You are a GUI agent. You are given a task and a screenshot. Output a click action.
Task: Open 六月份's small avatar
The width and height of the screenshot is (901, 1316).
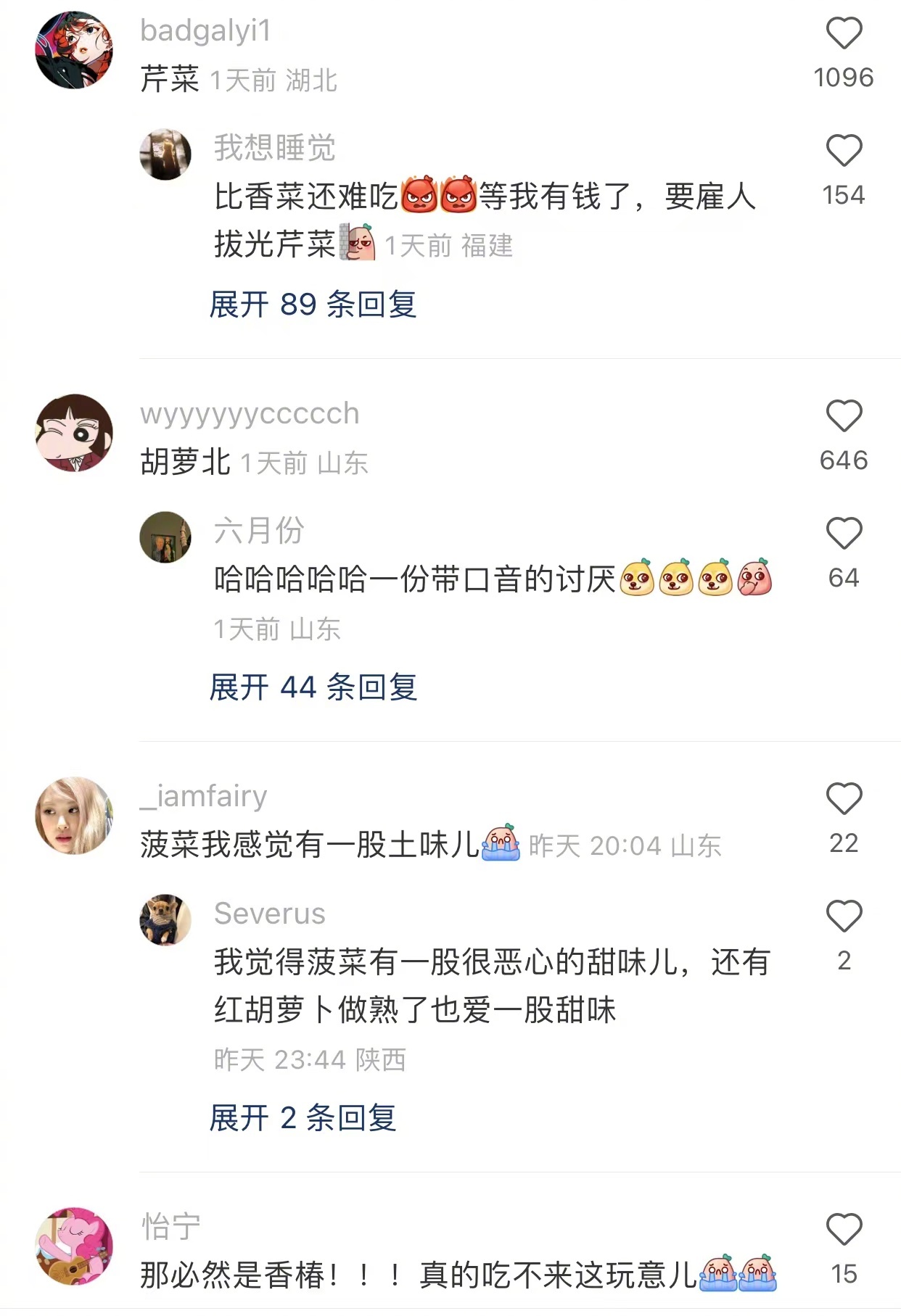tap(165, 537)
